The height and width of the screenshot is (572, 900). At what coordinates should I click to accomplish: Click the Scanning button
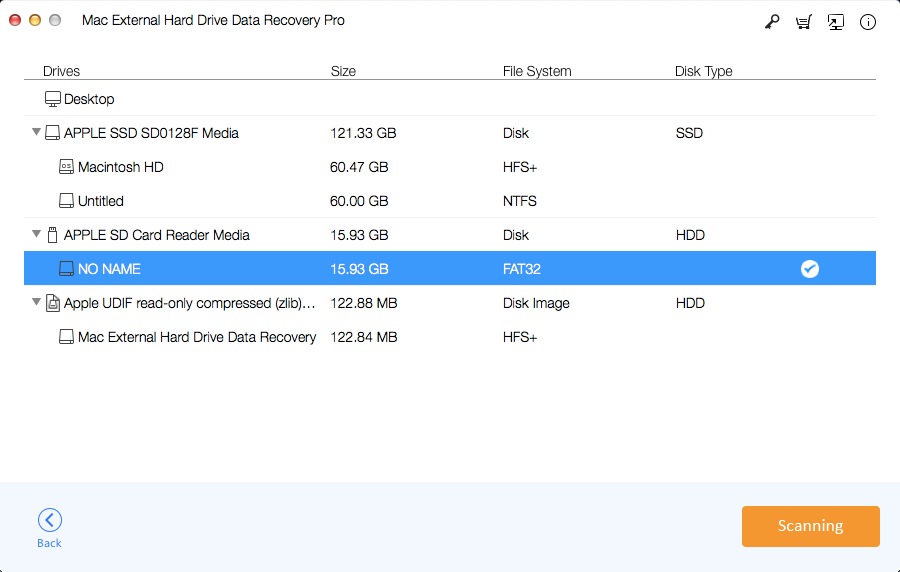[810, 526]
